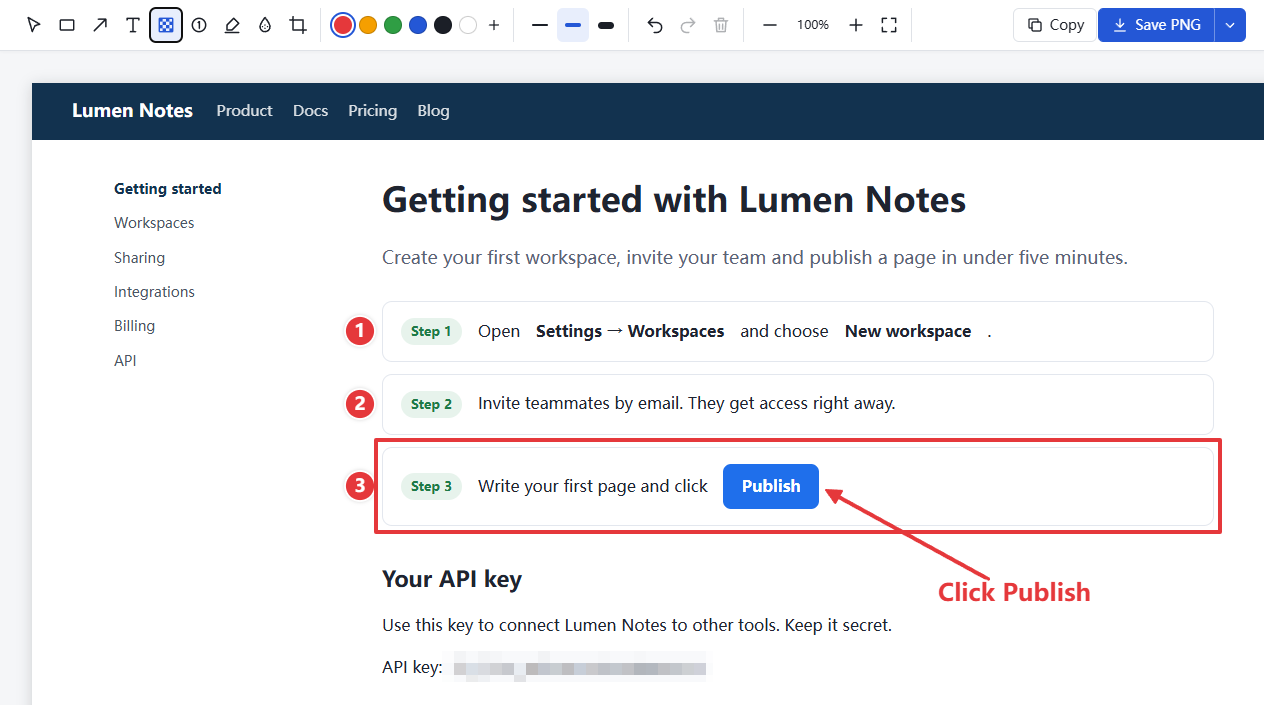This screenshot has width=1264, height=705.
Task: Select Getting started in sidebar
Action: (x=168, y=189)
